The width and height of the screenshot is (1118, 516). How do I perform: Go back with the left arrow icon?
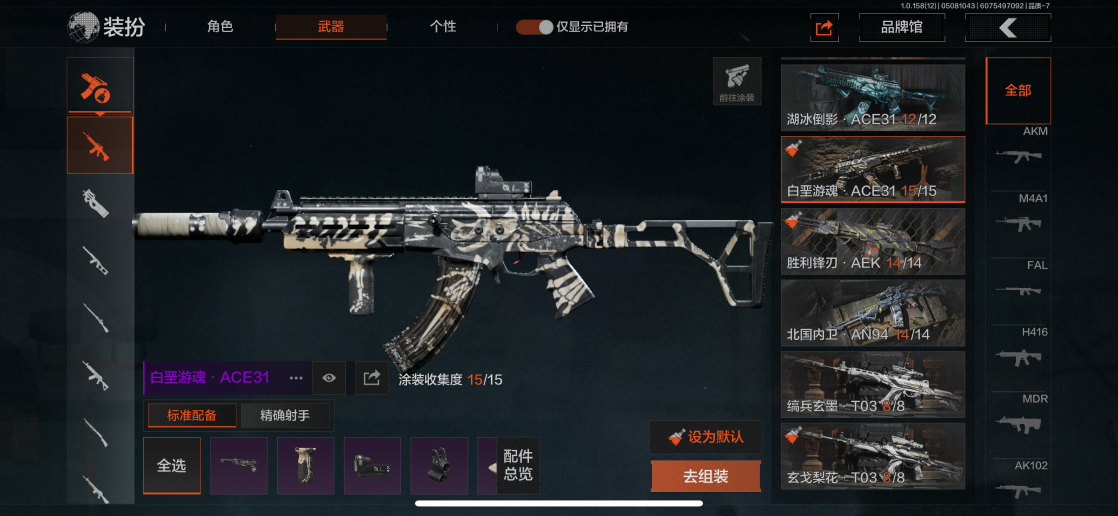tap(1007, 28)
